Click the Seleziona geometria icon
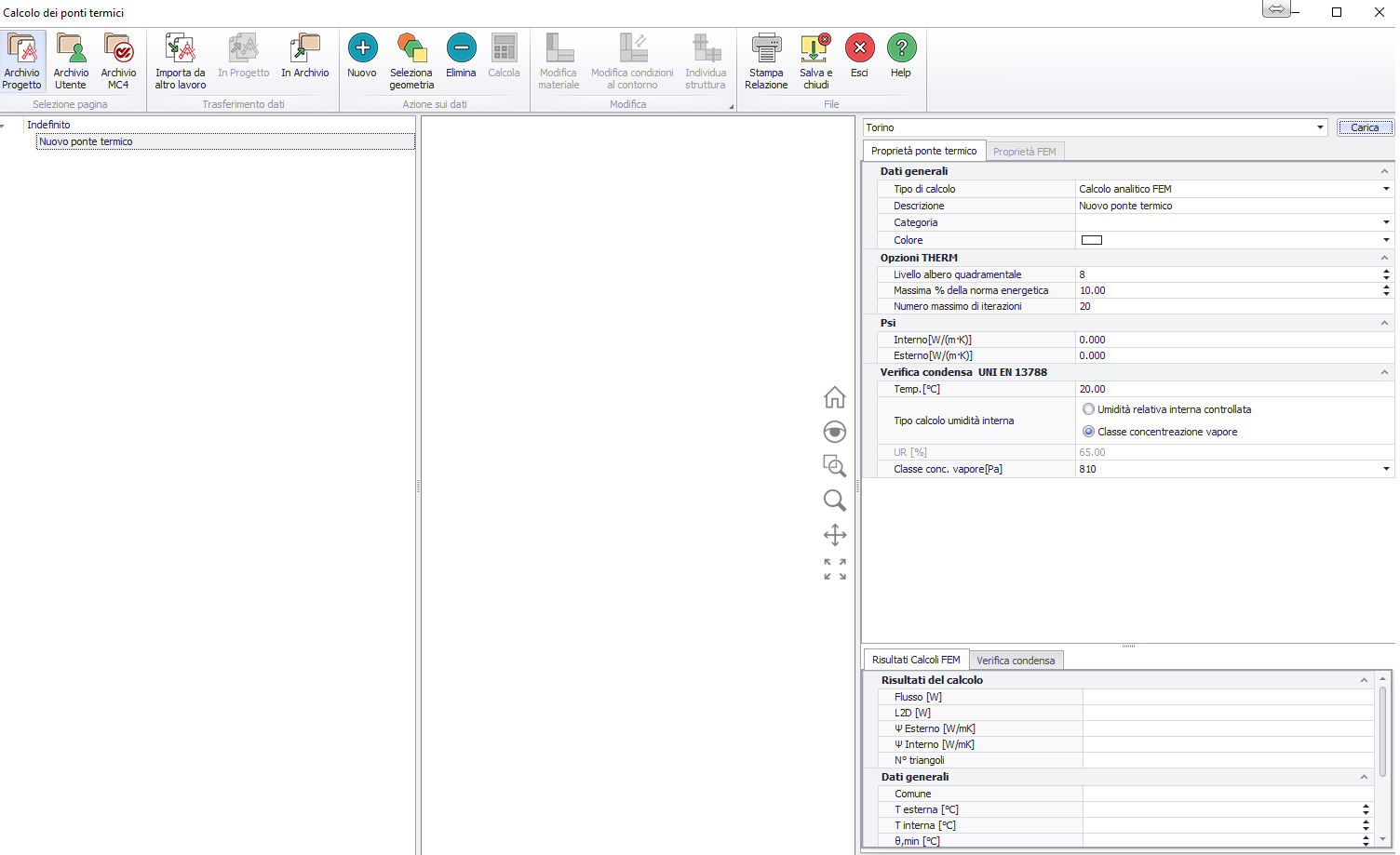This screenshot has width=1400, height=855. click(411, 60)
